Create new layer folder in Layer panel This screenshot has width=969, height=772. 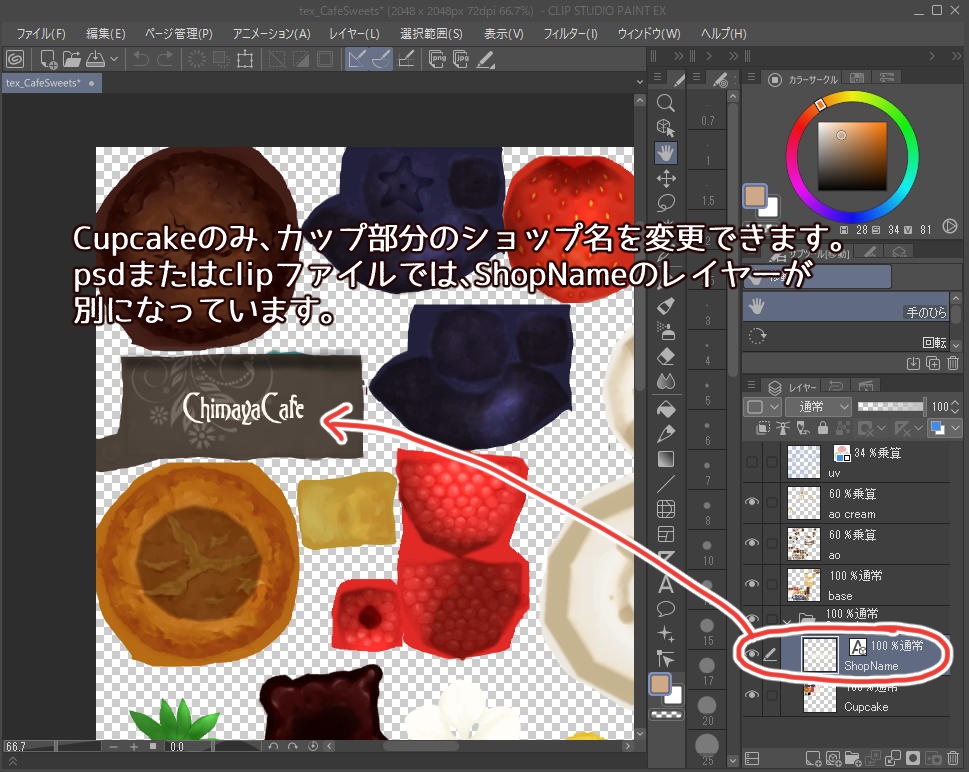852,758
